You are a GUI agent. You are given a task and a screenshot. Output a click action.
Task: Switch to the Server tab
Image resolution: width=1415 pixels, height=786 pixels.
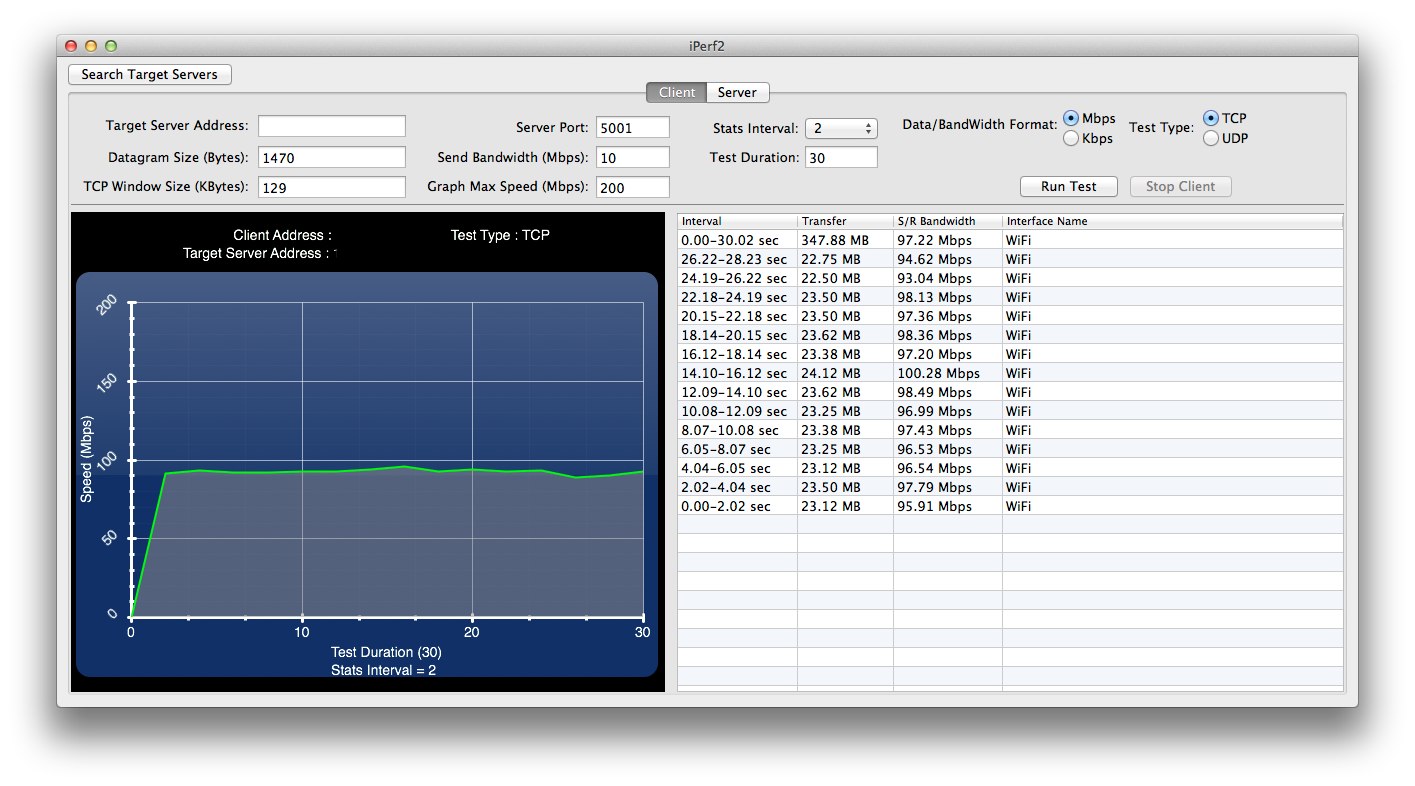point(737,92)
